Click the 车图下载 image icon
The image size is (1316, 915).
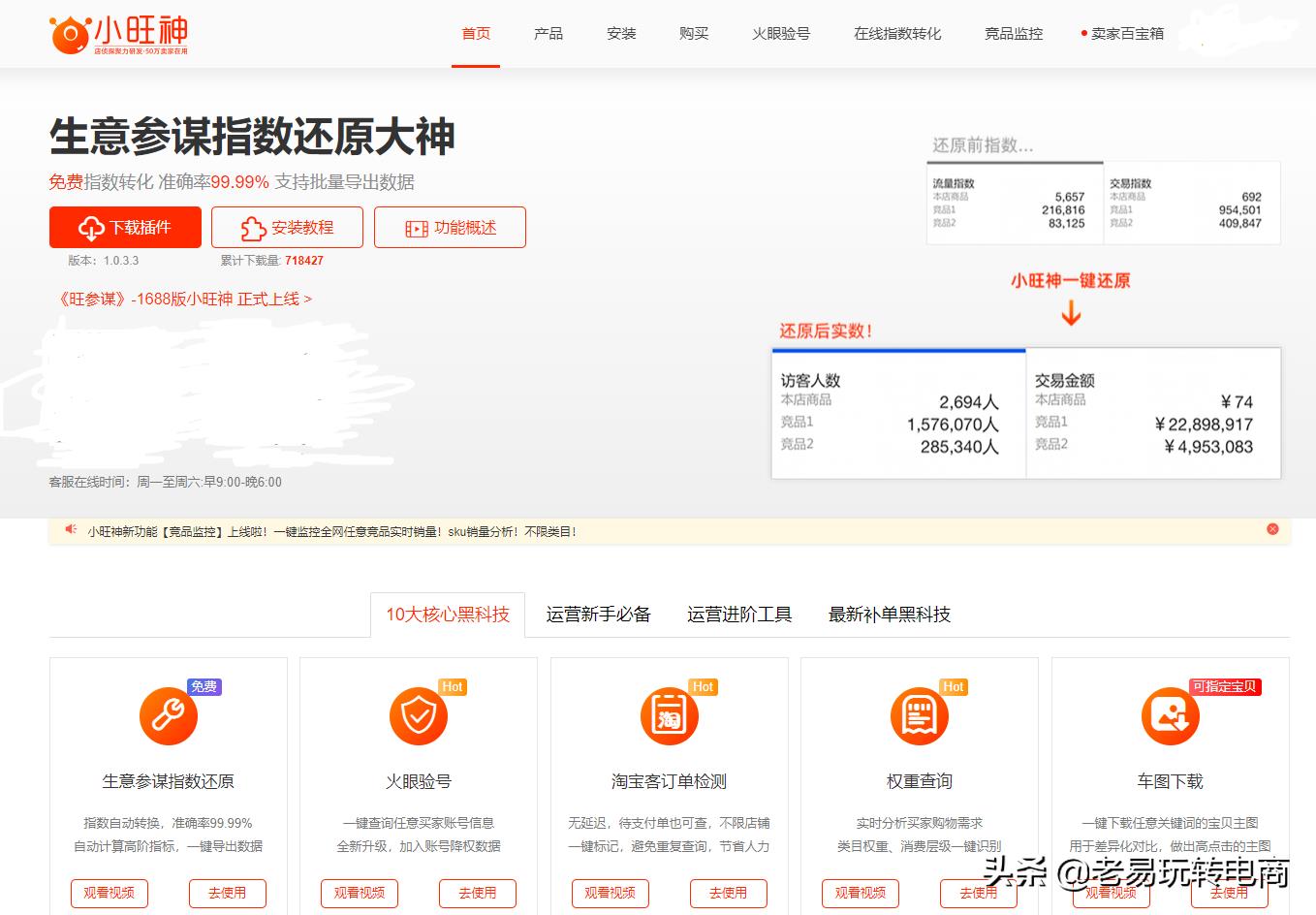(x=1170, y=716)
